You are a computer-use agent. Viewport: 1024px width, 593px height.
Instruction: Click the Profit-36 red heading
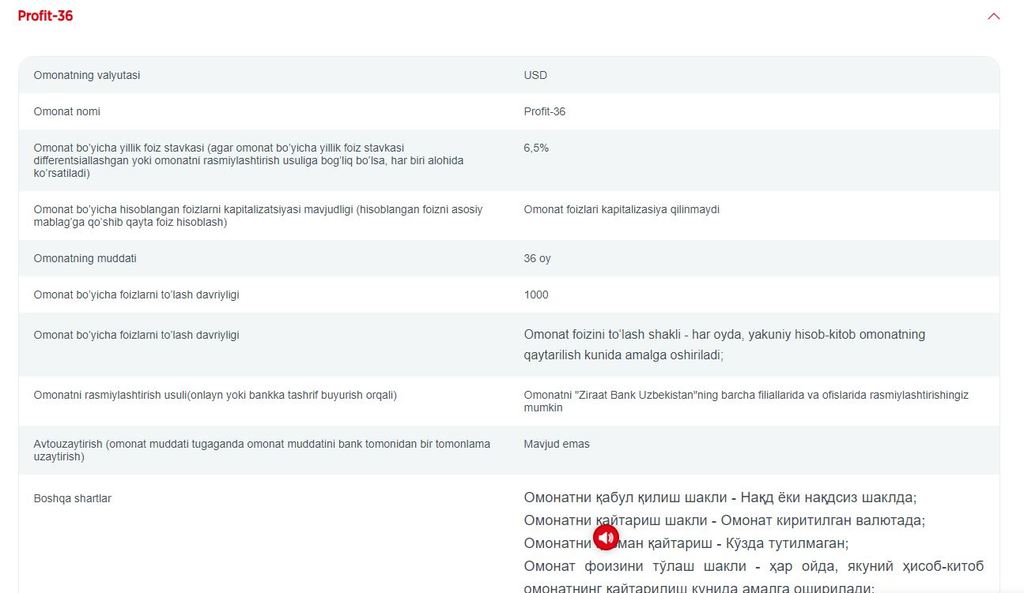click(45, 16)
